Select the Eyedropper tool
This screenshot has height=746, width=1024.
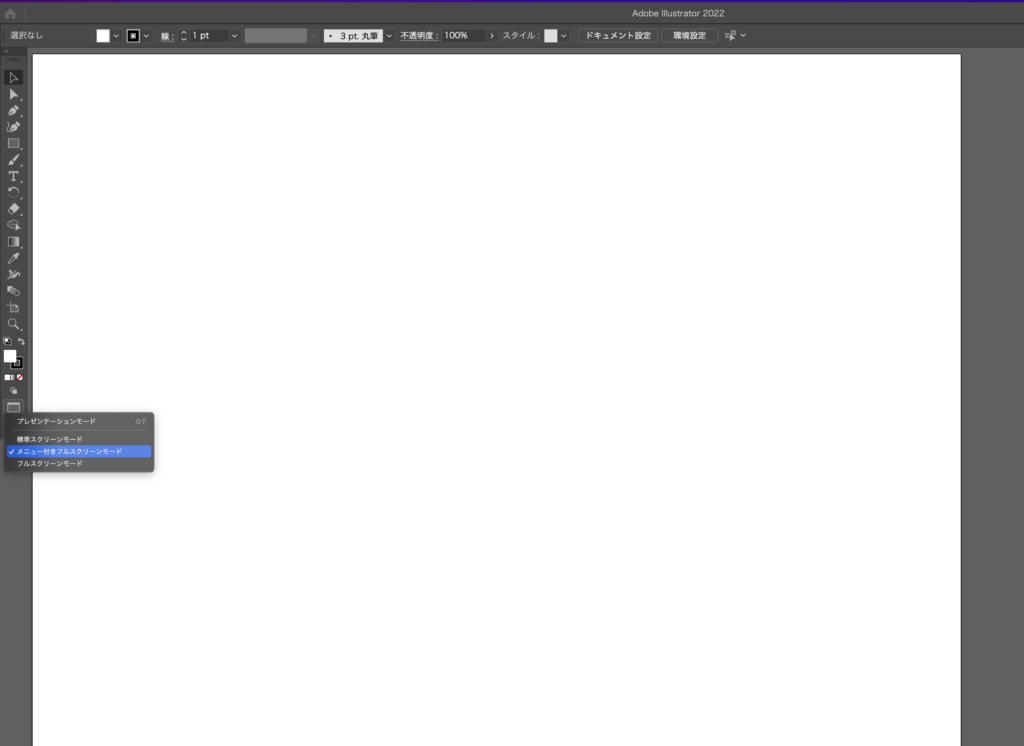[14, 258]
